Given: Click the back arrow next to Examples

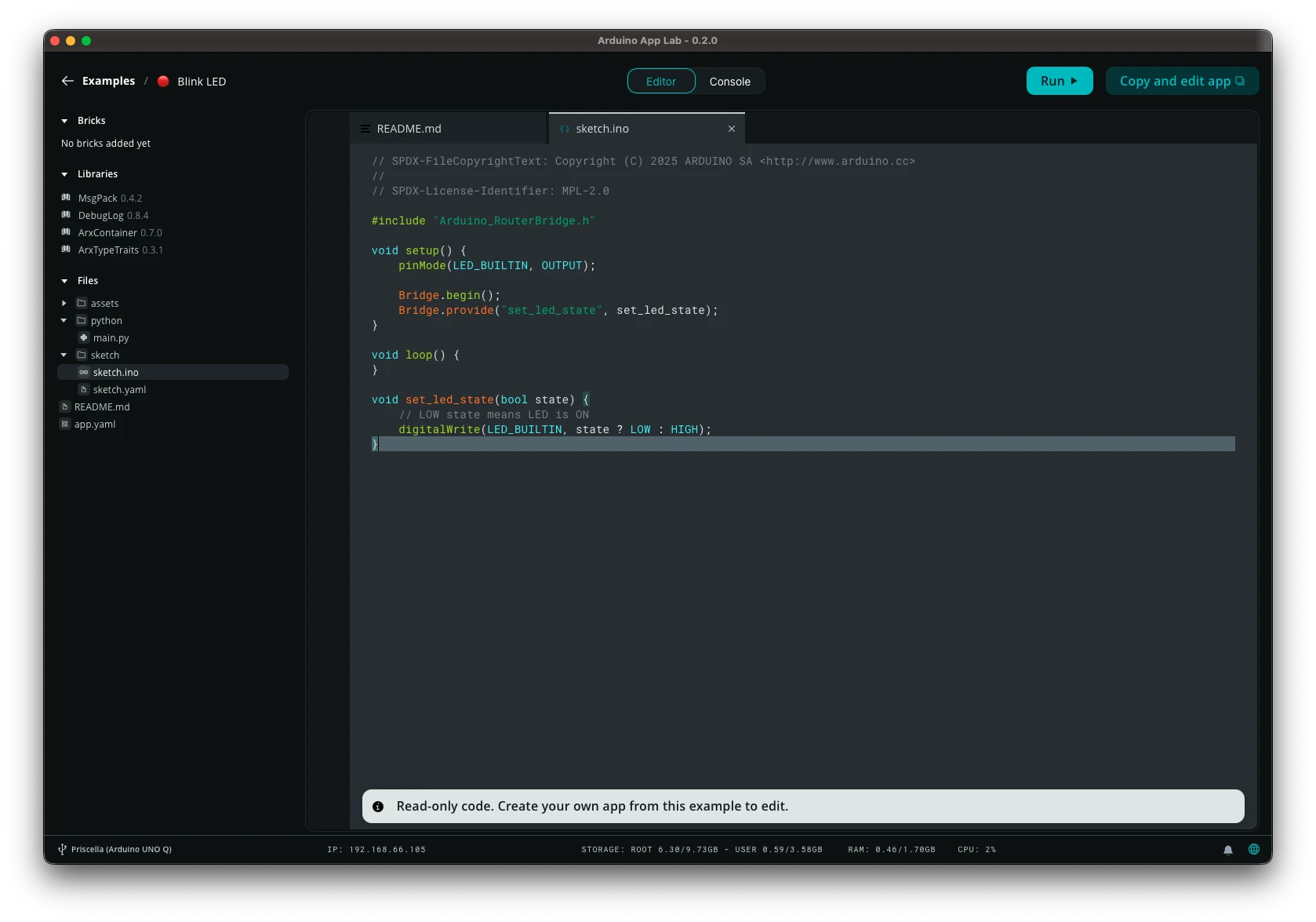Looking at the screenshot, I should pos(67,81).
